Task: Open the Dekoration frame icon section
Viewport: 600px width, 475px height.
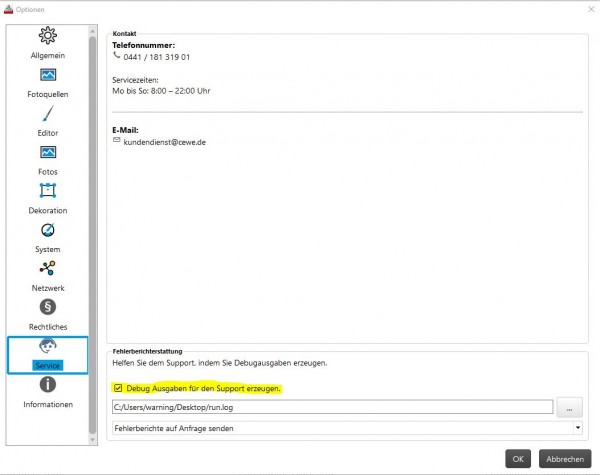Action: tap(48, 191)
